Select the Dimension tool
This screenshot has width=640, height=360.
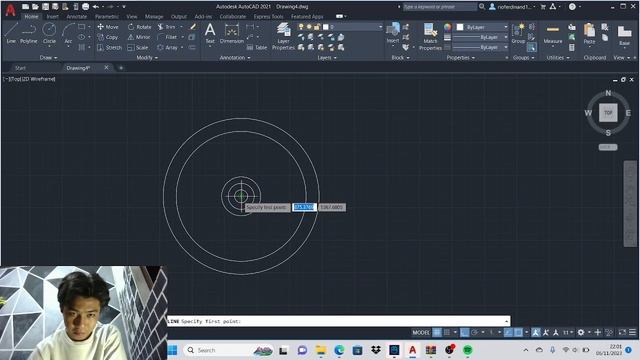tap(231, 33)
